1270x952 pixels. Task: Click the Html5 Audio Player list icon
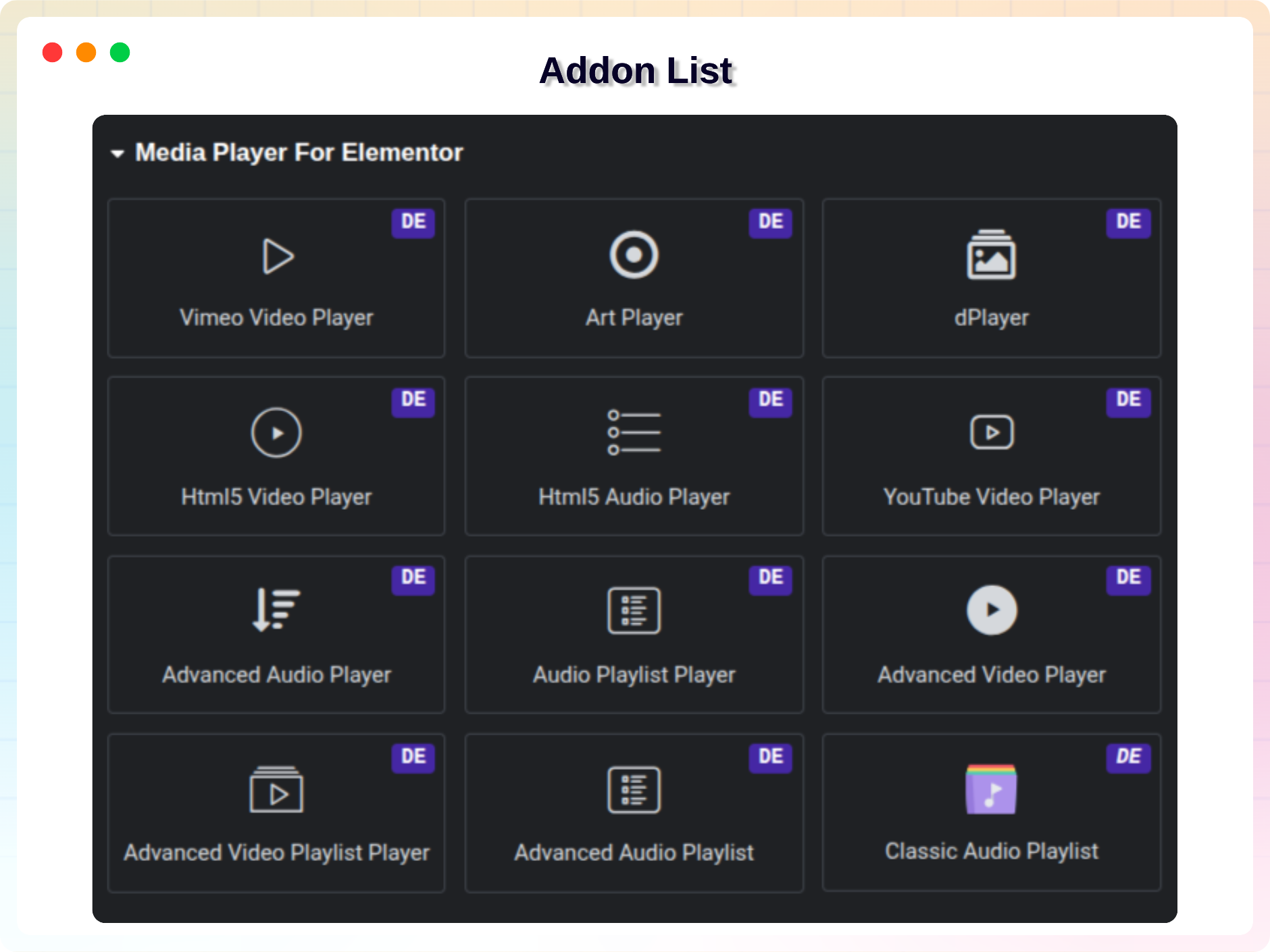coord(634,433)
